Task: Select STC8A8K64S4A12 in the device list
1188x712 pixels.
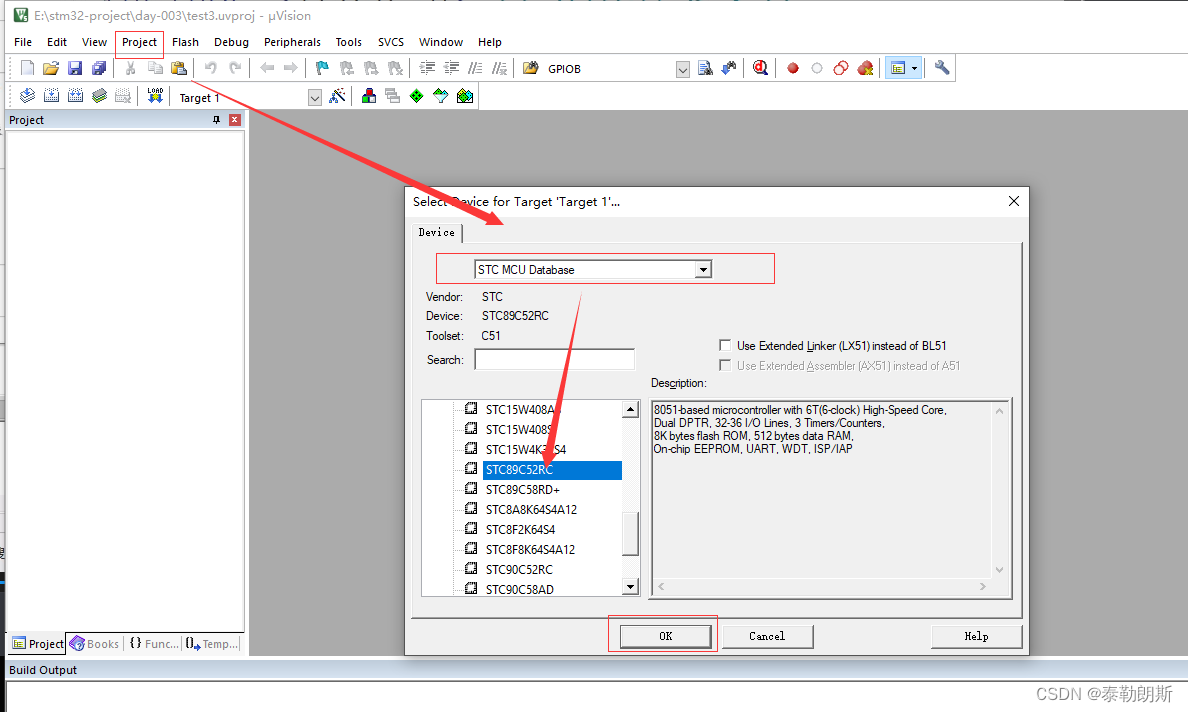Action: coord(531,510)
